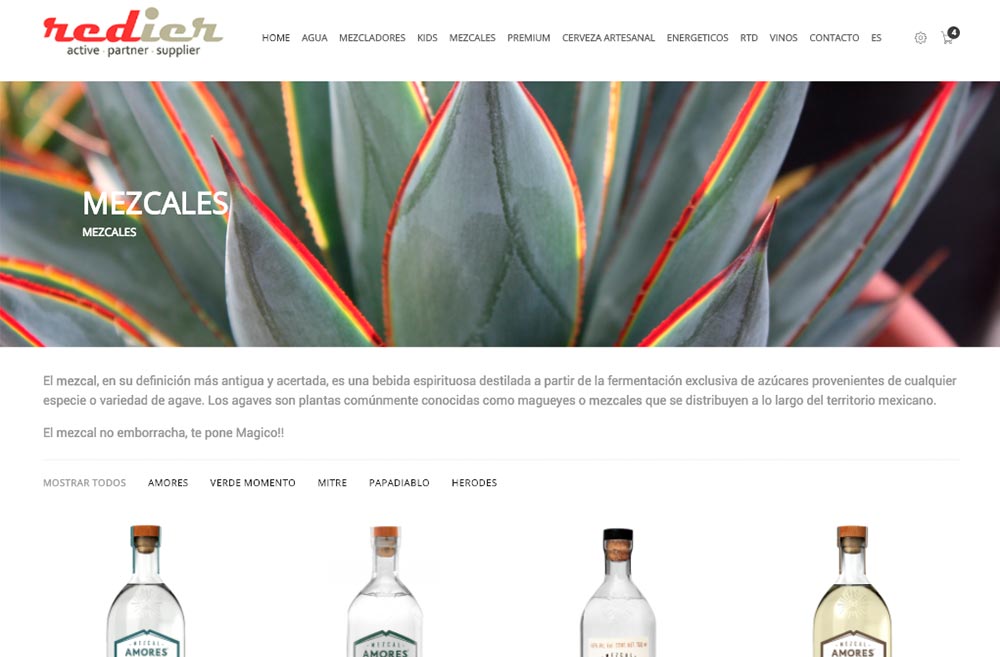
Task: Filter products by AMORES
Action: click(168, 483)
